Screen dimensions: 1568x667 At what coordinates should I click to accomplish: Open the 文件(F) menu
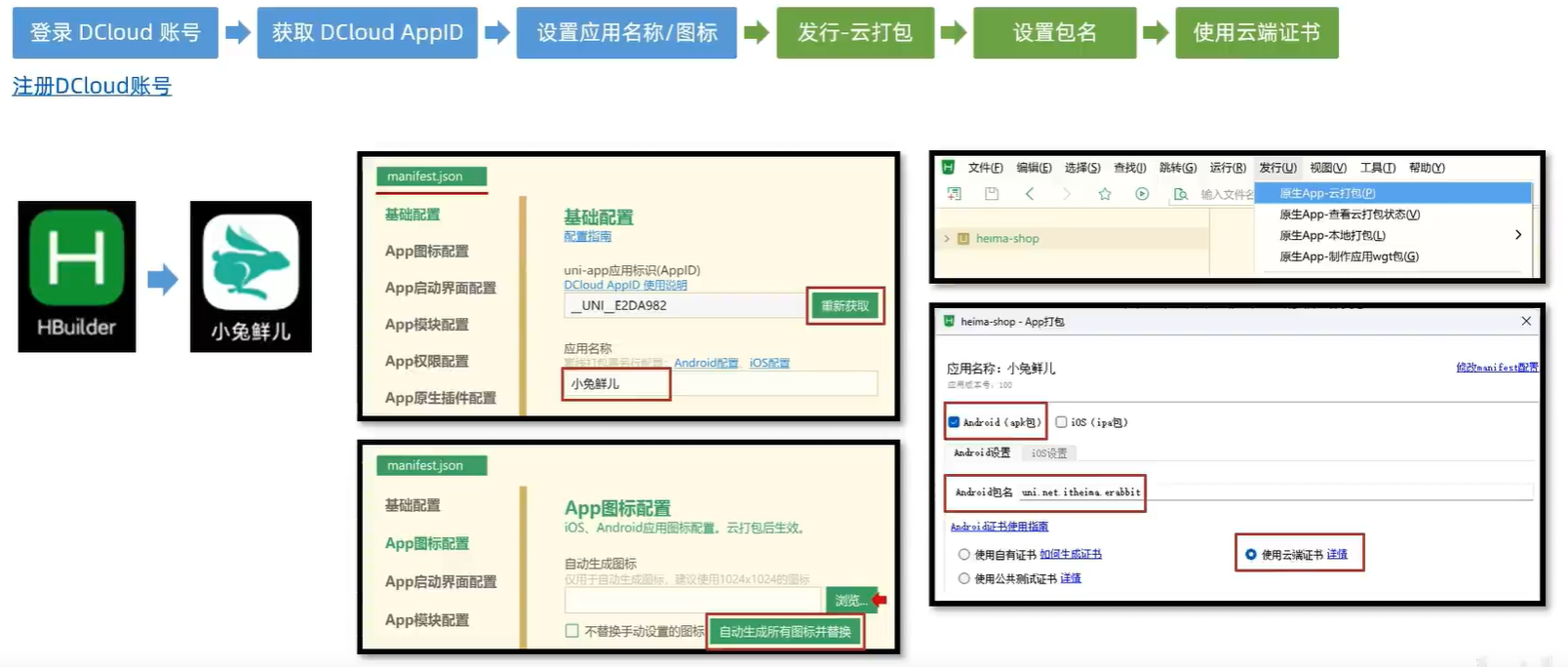[985, 168]
